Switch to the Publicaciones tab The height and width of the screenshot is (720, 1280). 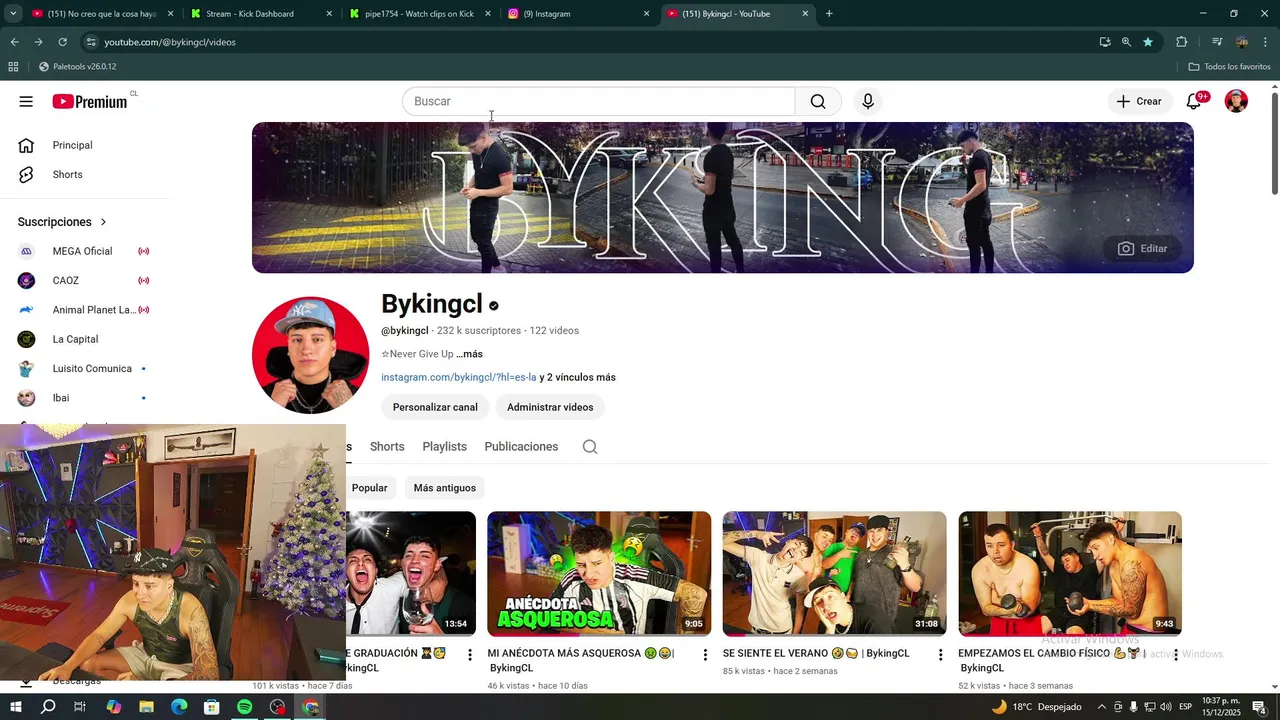pos(521,447)
